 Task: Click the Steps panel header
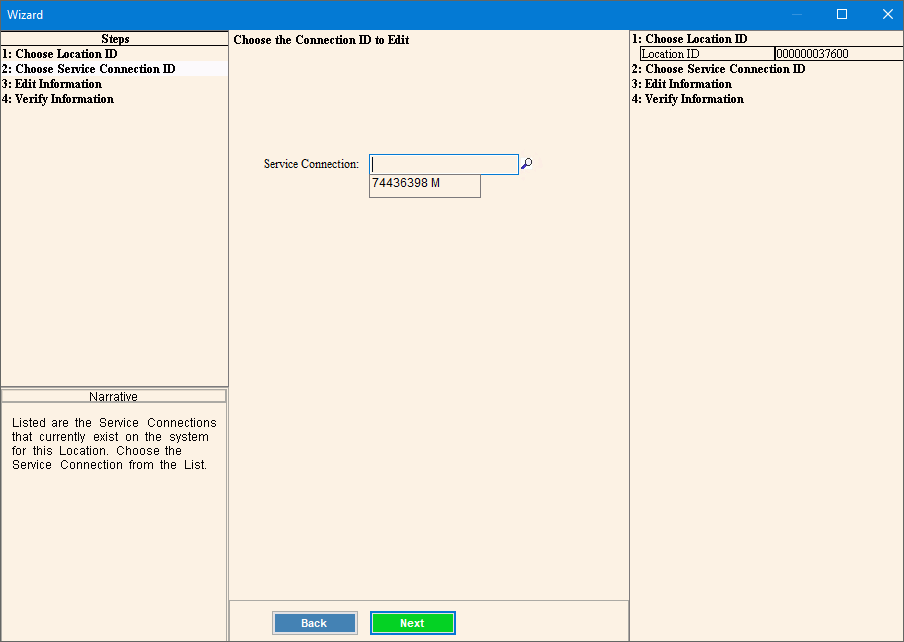point(114,39)
